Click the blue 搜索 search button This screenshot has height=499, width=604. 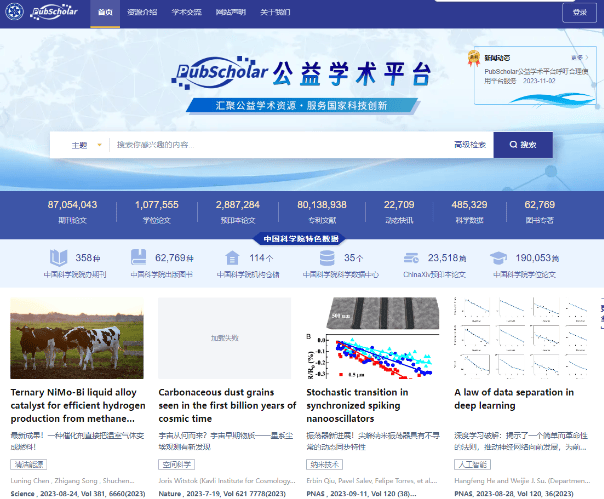coord(523,145)
